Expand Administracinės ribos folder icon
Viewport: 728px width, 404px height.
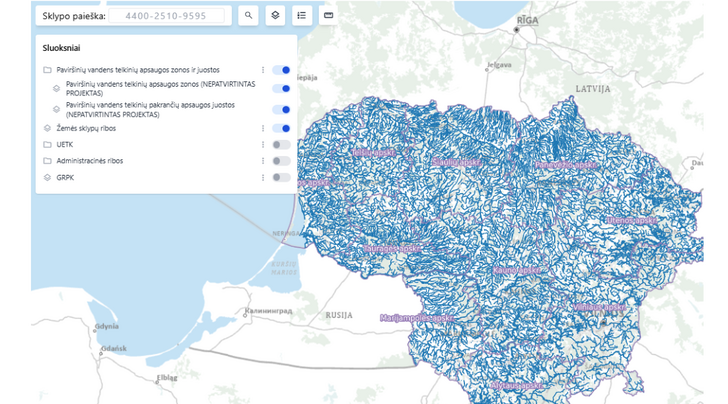click(47, 161)
